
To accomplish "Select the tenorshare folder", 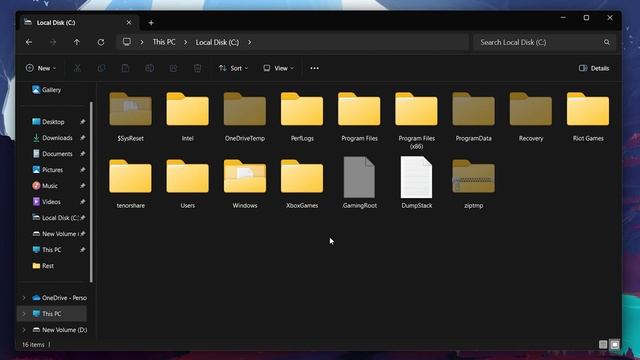I will tap(131, 184).
